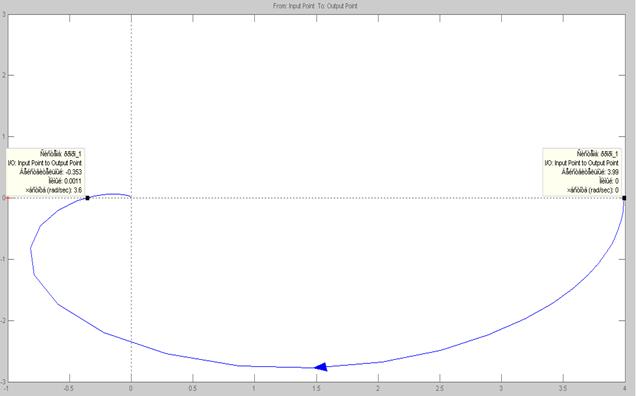The height and width of the screenshot is (396, 636).
Task: Click the origin where the dotted axes cross
Action: pos(131,198)
